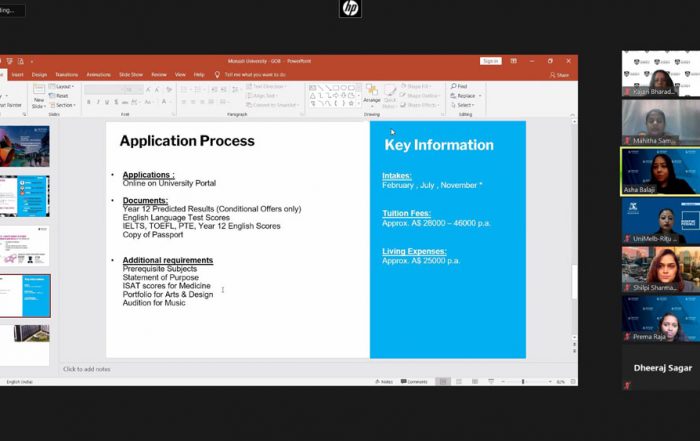Viewport: 700px width, 441px height.
Task: Switch to the Insert tab
Action: (x=17, y=75)
